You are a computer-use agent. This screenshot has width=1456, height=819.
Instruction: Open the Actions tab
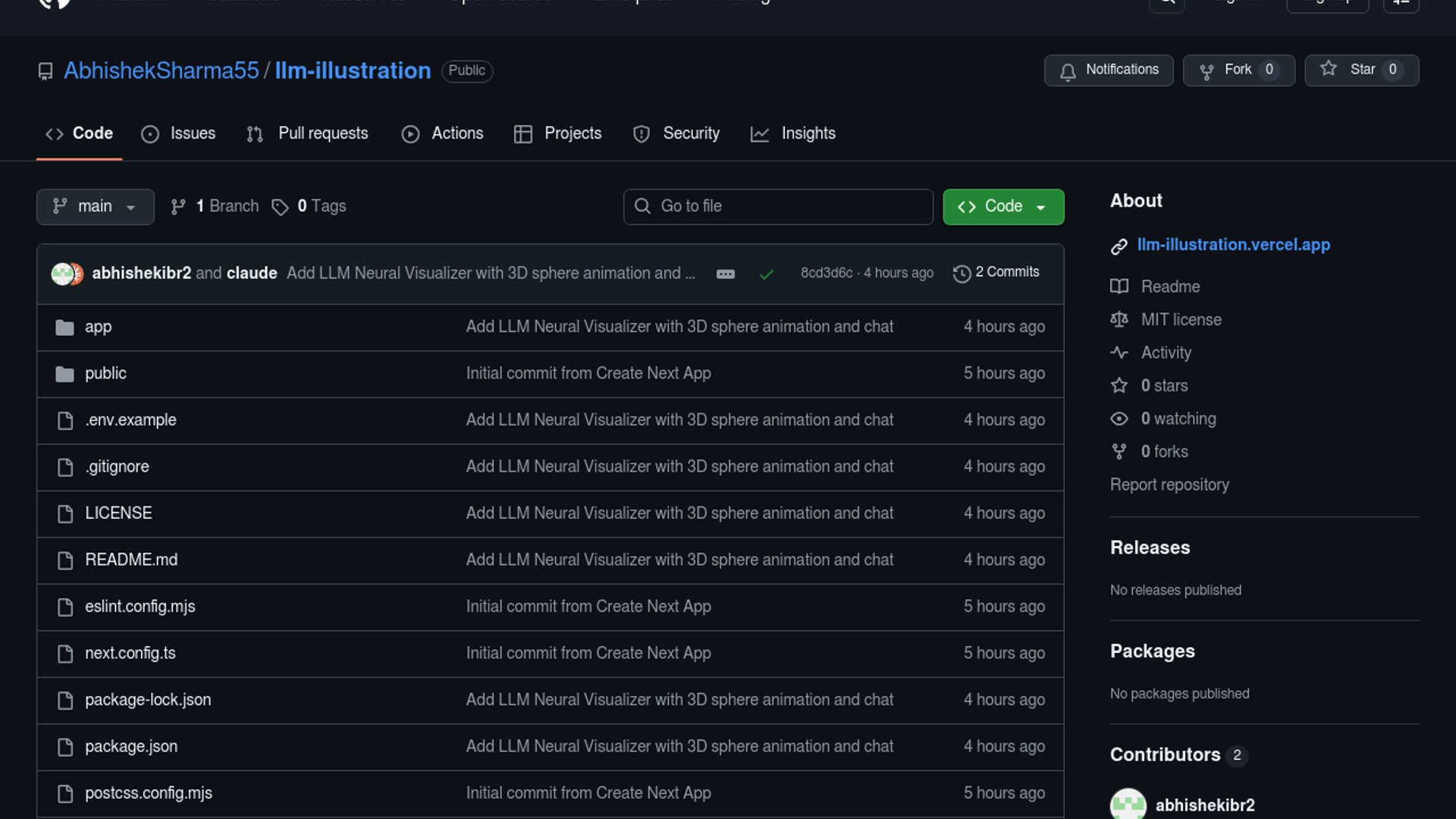point(443,133)
